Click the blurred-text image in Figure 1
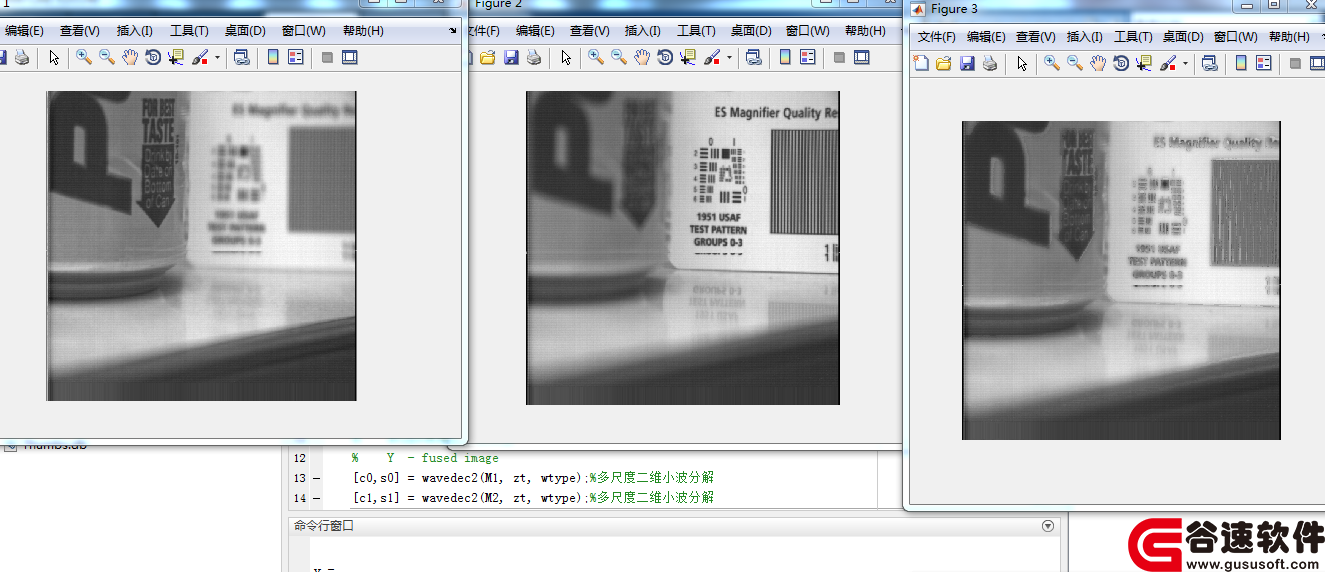Image resolution: width=1325 pixels, height=572 pixels. pos(201,246)
